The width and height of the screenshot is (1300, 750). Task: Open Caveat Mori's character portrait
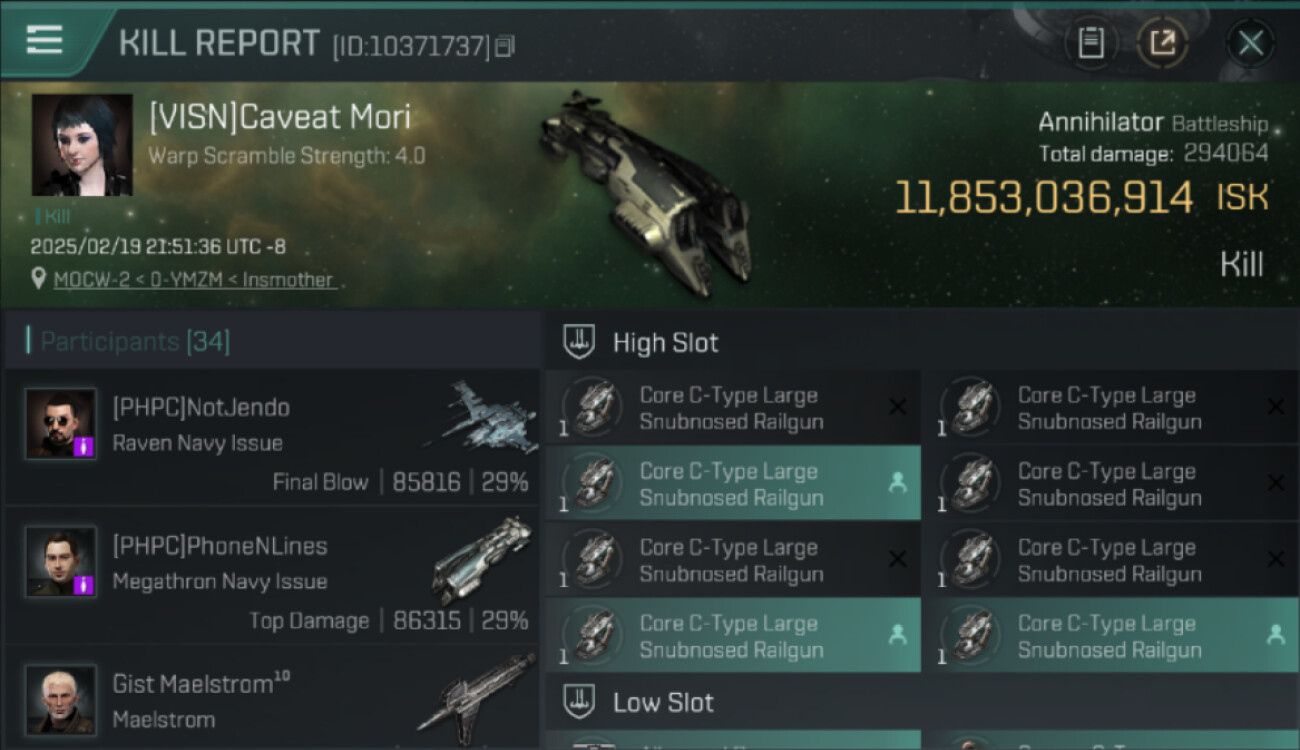point(82,145)
